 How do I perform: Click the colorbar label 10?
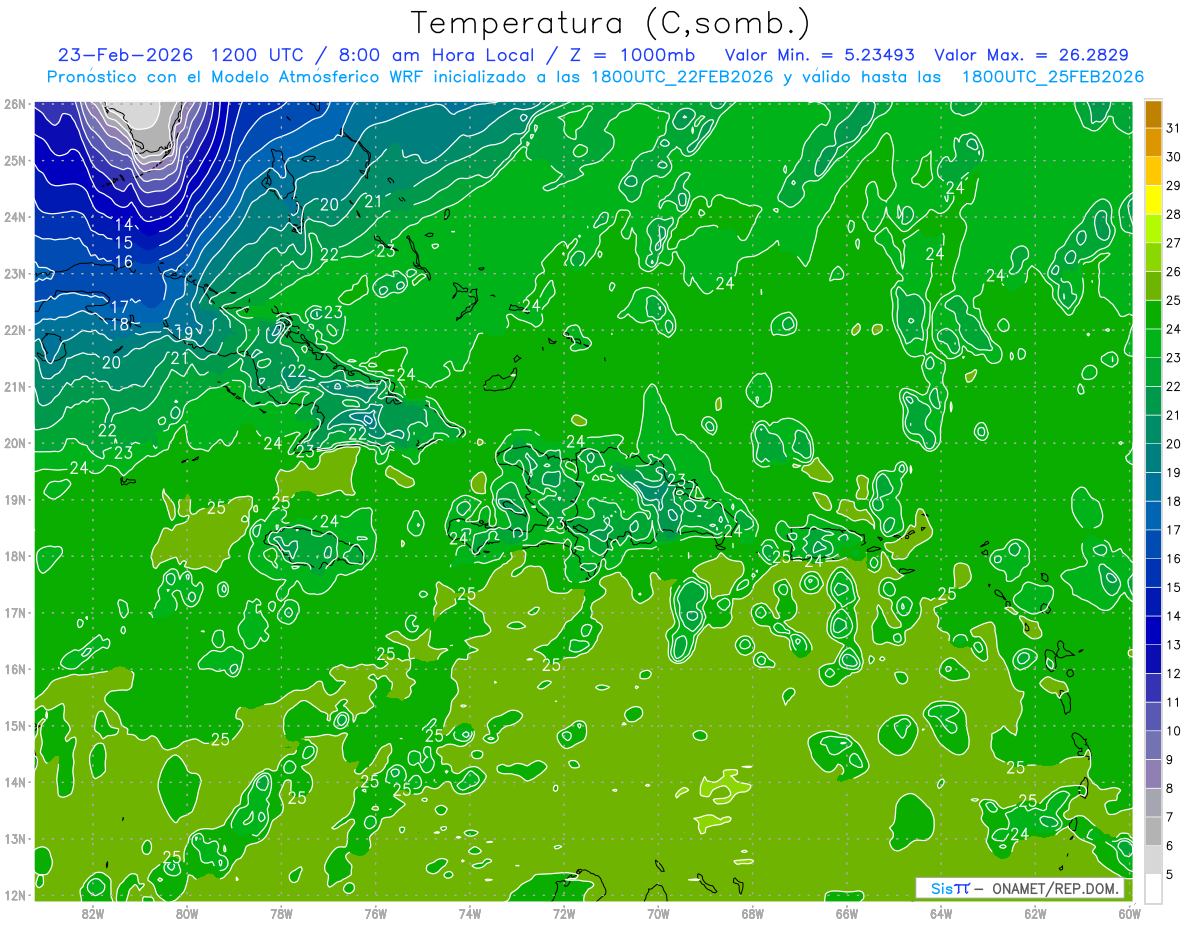click(x=1174, y=732)
